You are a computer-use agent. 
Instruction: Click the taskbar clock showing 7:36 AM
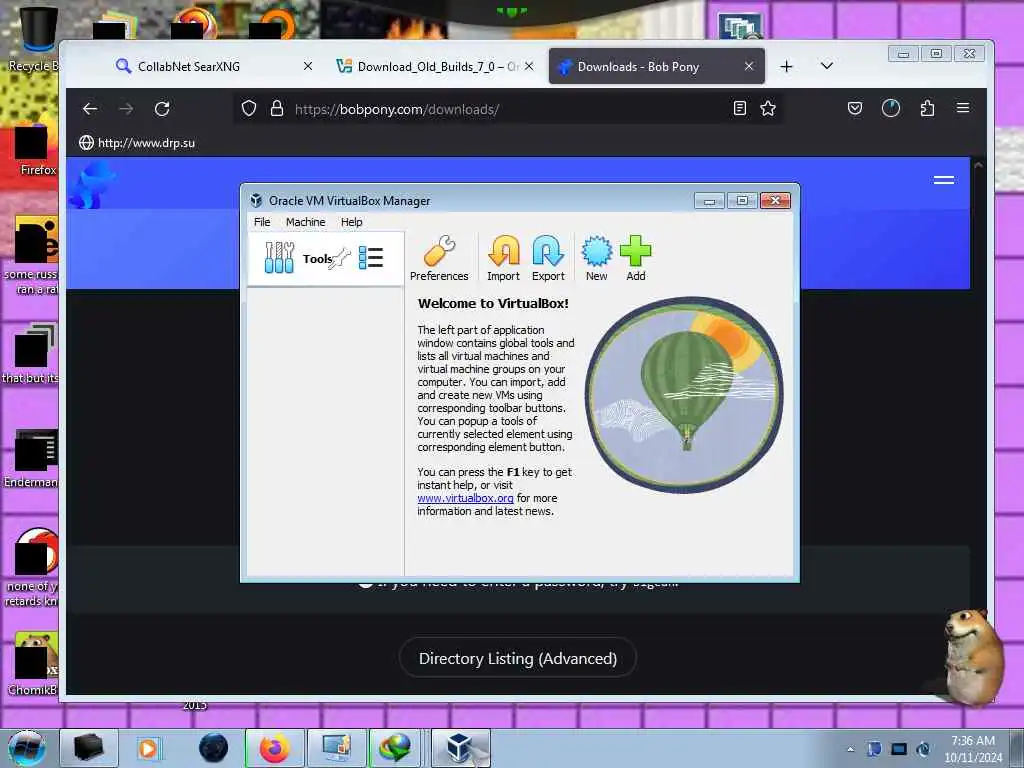(973, 749)
